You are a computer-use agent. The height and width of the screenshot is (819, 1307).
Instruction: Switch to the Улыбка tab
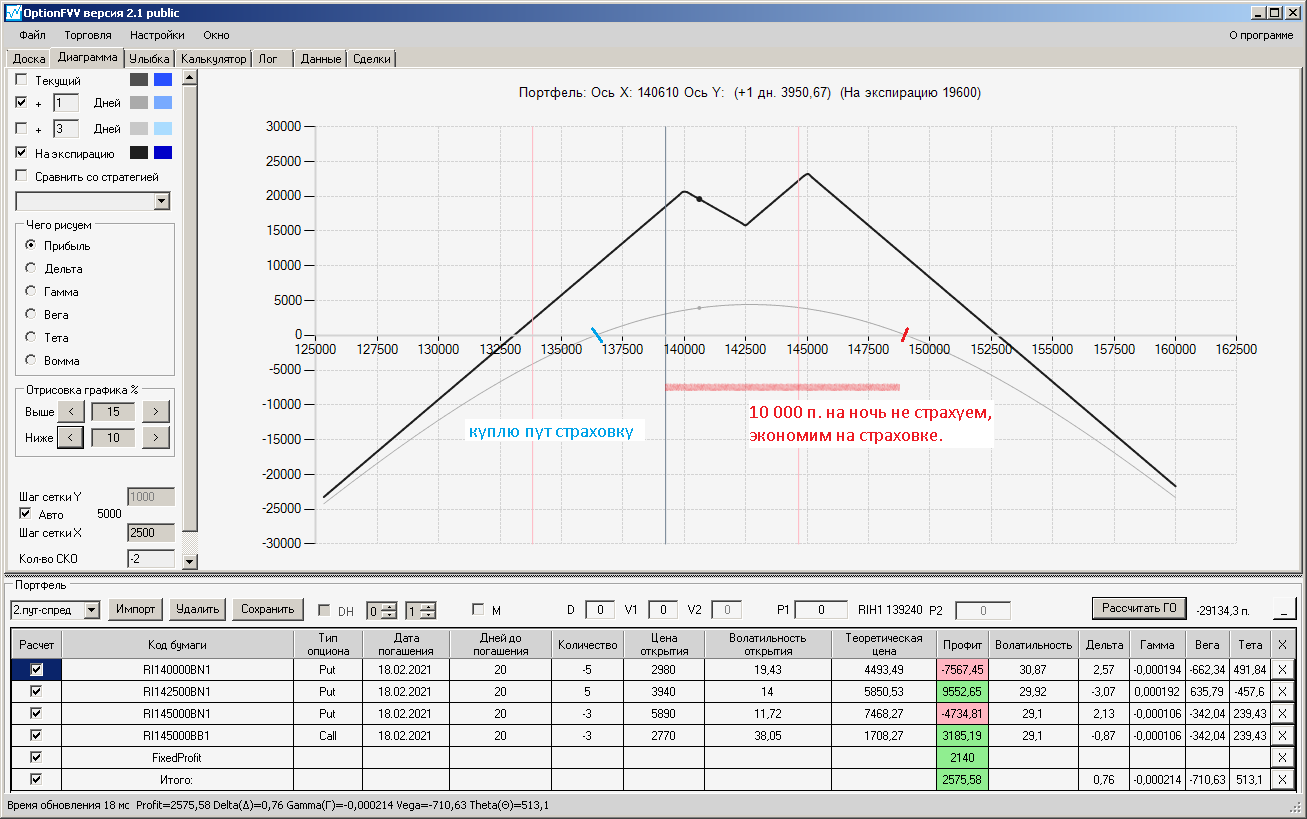point(149,59)
